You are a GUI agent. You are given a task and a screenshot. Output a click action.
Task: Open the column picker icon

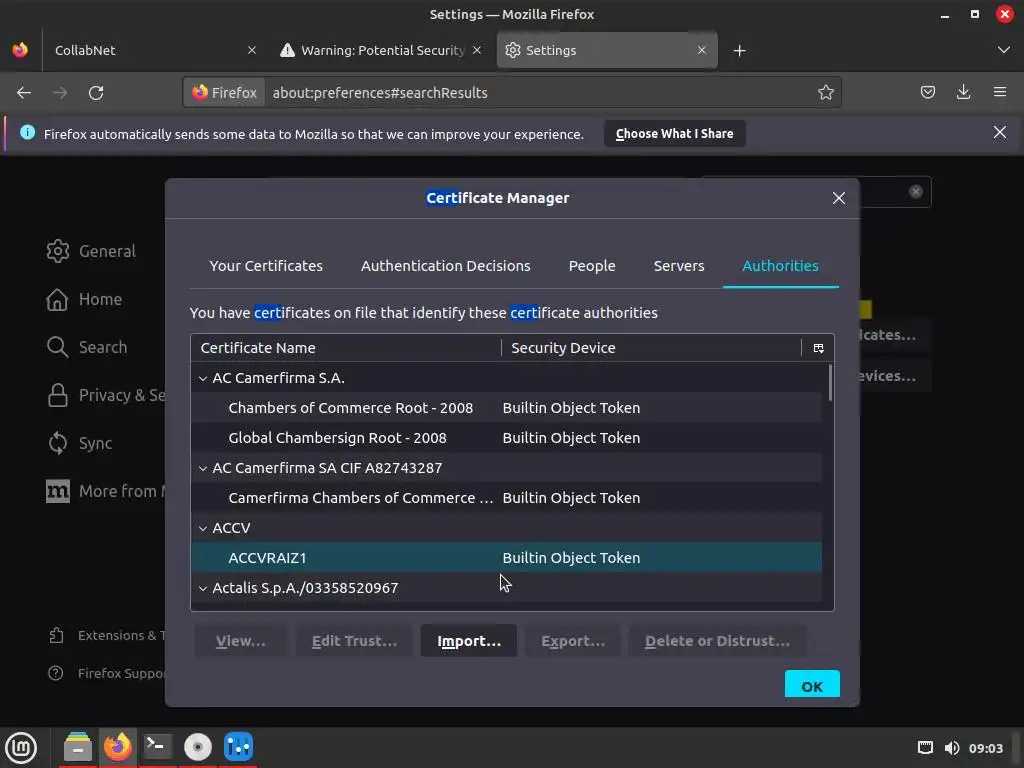[x=818, y=348]
